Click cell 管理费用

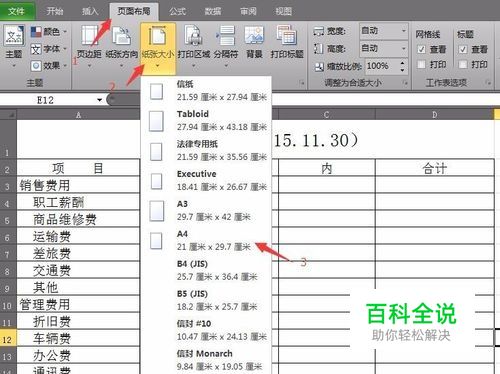pyautogui.click(x=78, y=304)
